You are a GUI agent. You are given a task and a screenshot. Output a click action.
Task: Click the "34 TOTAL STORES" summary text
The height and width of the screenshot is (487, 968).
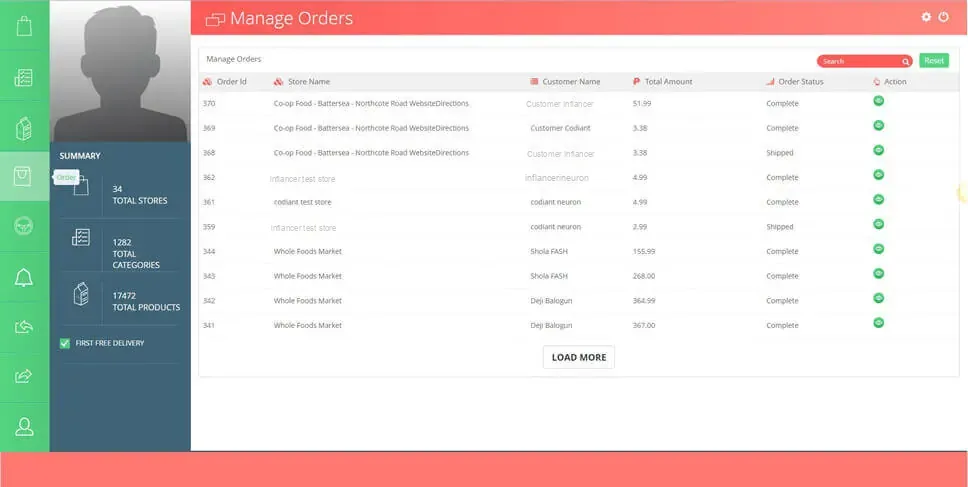(x=140, y=194)
